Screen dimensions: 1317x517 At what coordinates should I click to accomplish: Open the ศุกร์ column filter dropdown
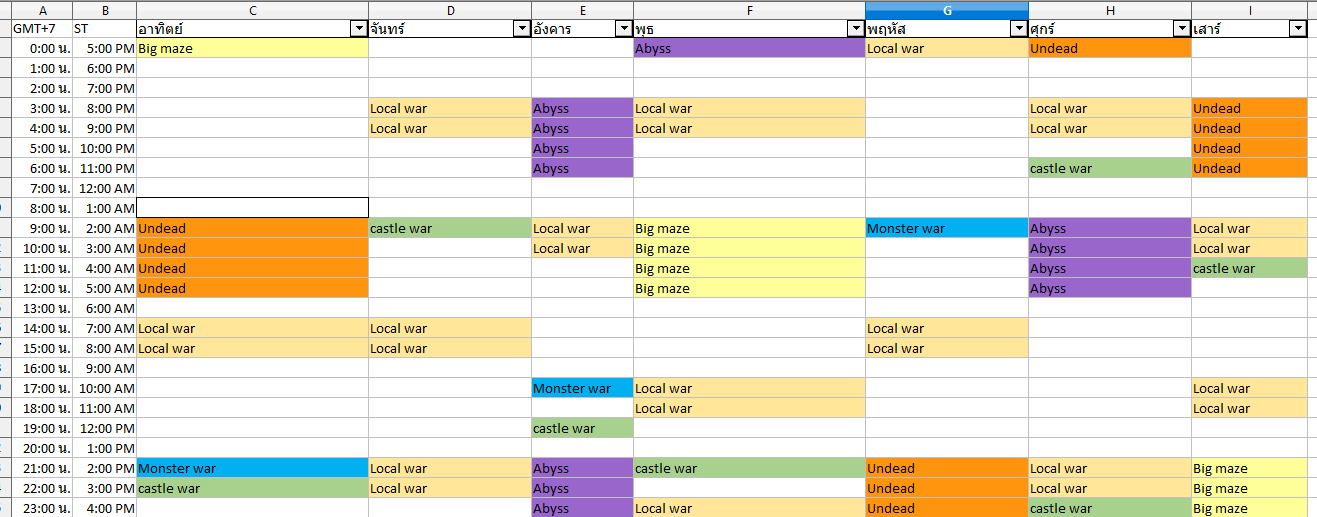[1182, 29]
